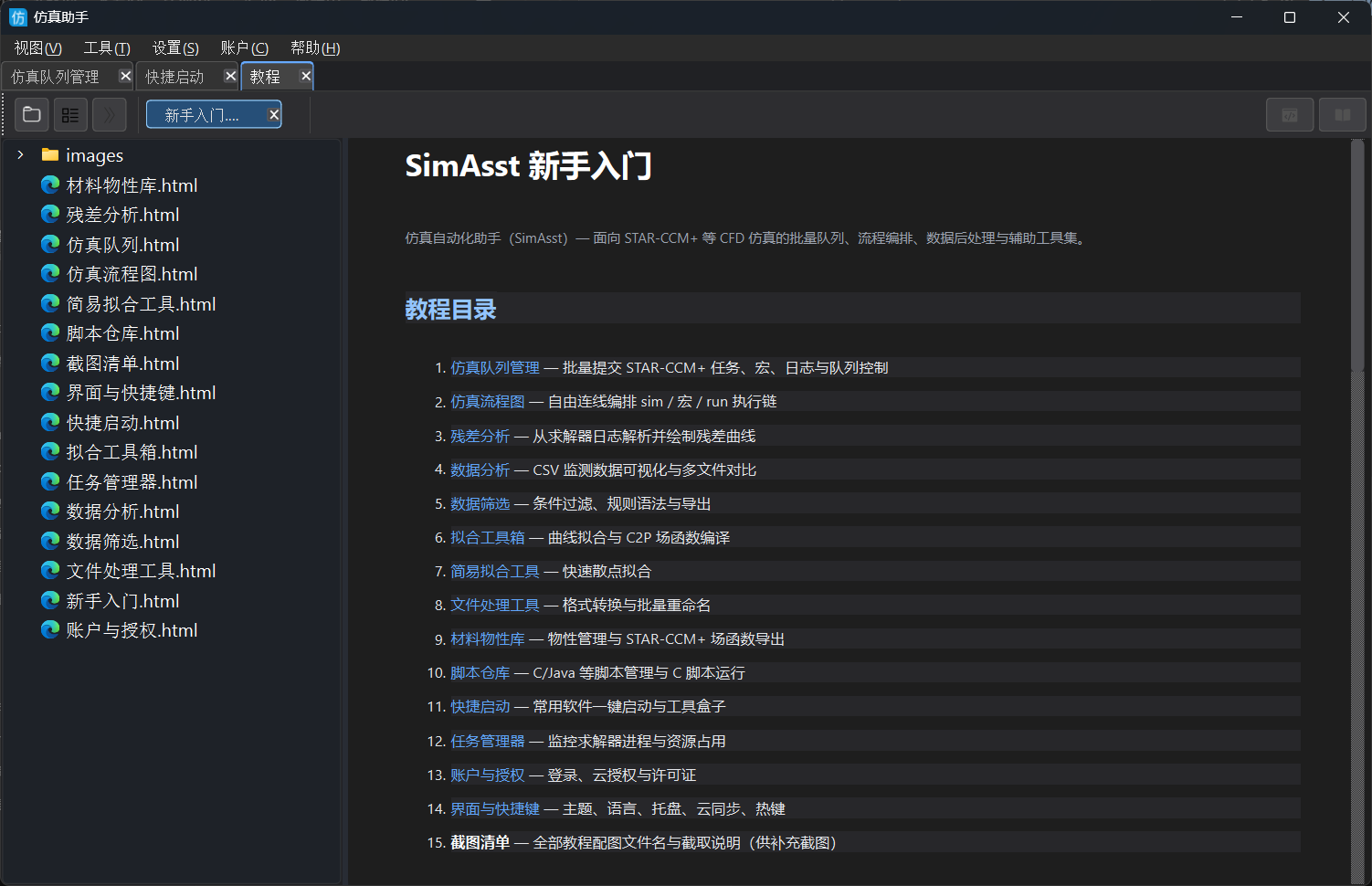This screenshot has width=1372, height=886.
Task: Click the SimAsst 新手入门 page title
Action: [528, 166]
